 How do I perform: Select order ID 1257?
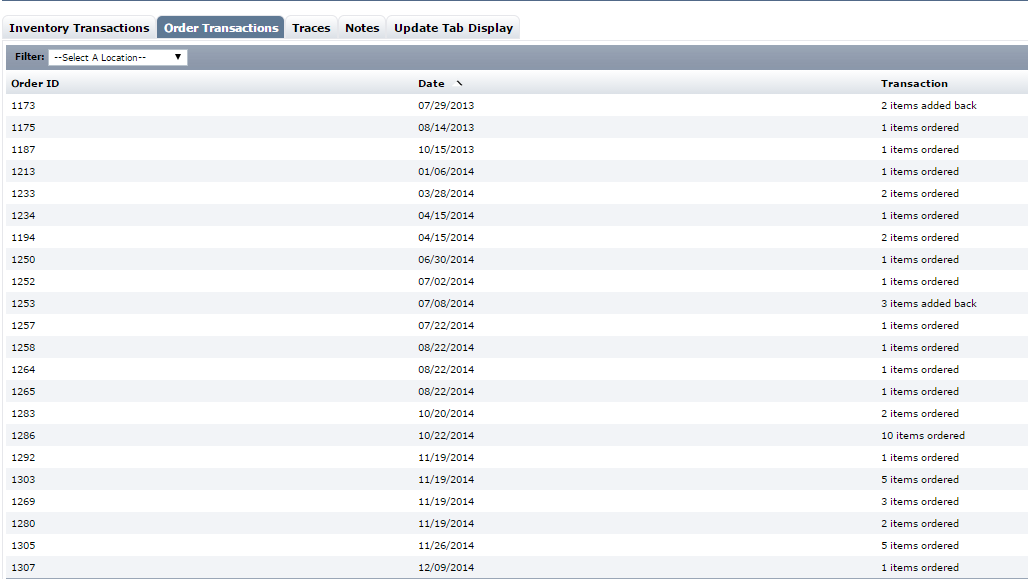23,325
